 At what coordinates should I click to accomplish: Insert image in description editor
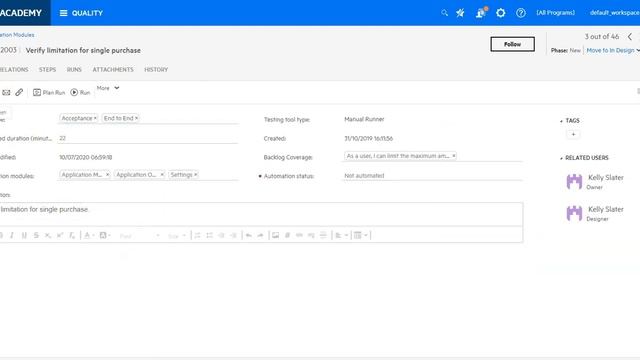pos(276,236)
